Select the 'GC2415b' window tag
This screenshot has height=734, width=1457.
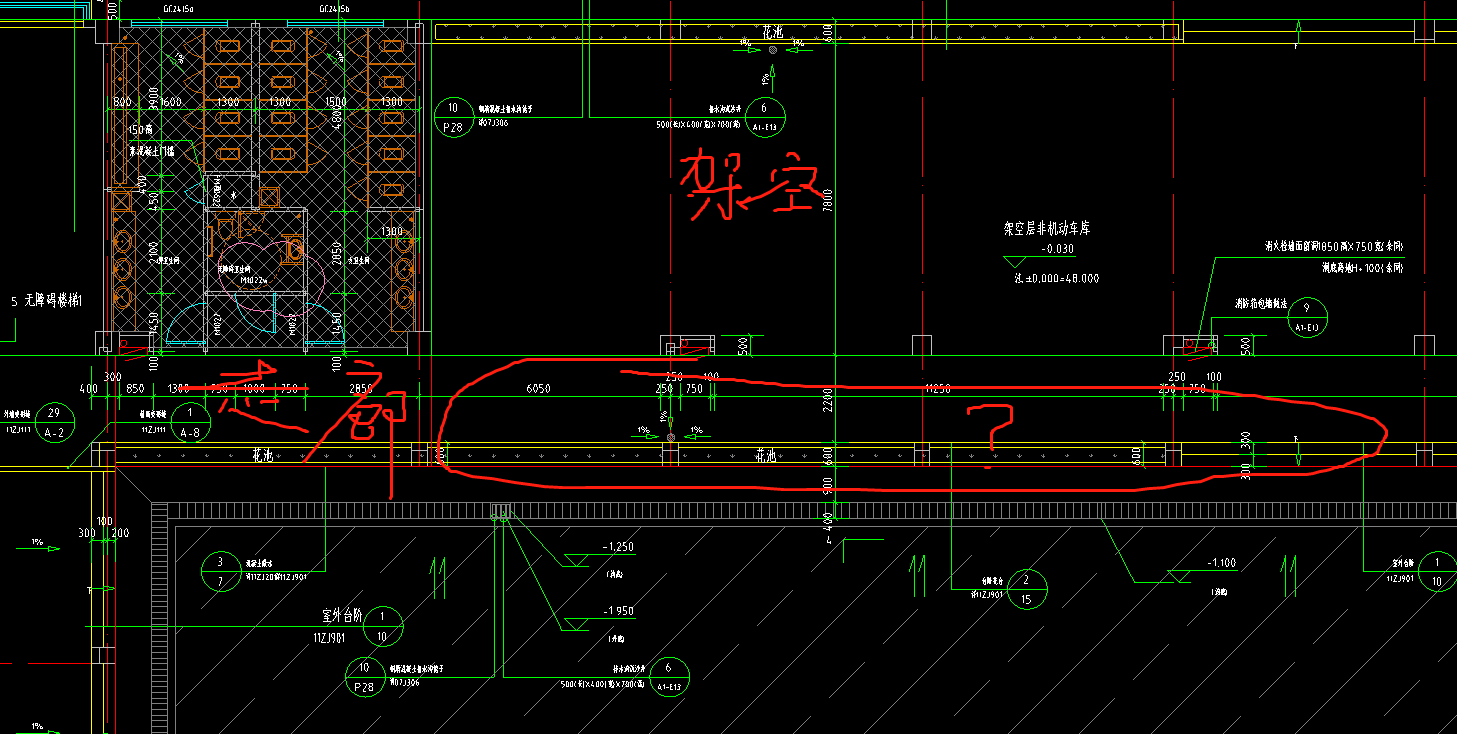point(334,8)
